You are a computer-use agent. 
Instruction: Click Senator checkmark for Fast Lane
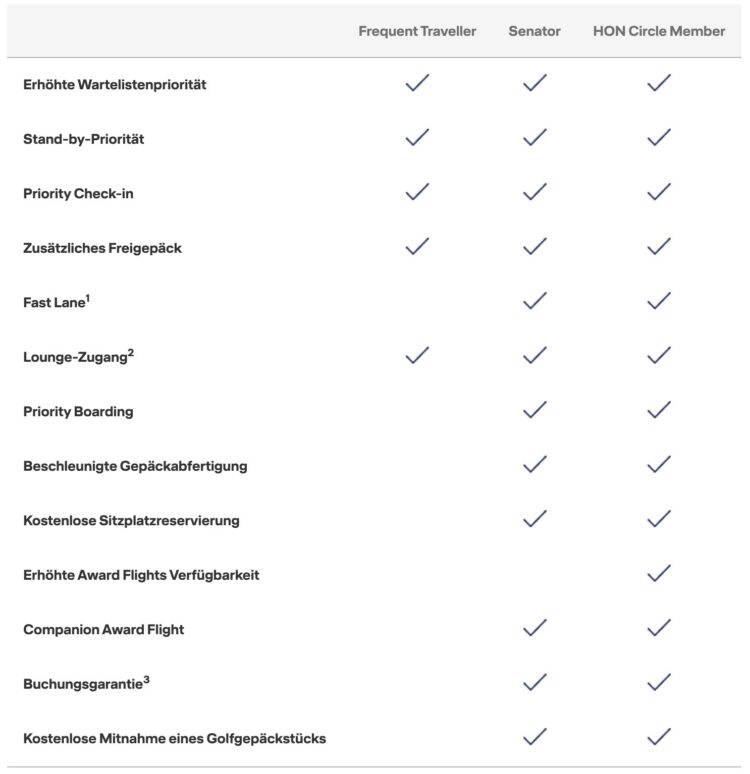click(535, 300)
